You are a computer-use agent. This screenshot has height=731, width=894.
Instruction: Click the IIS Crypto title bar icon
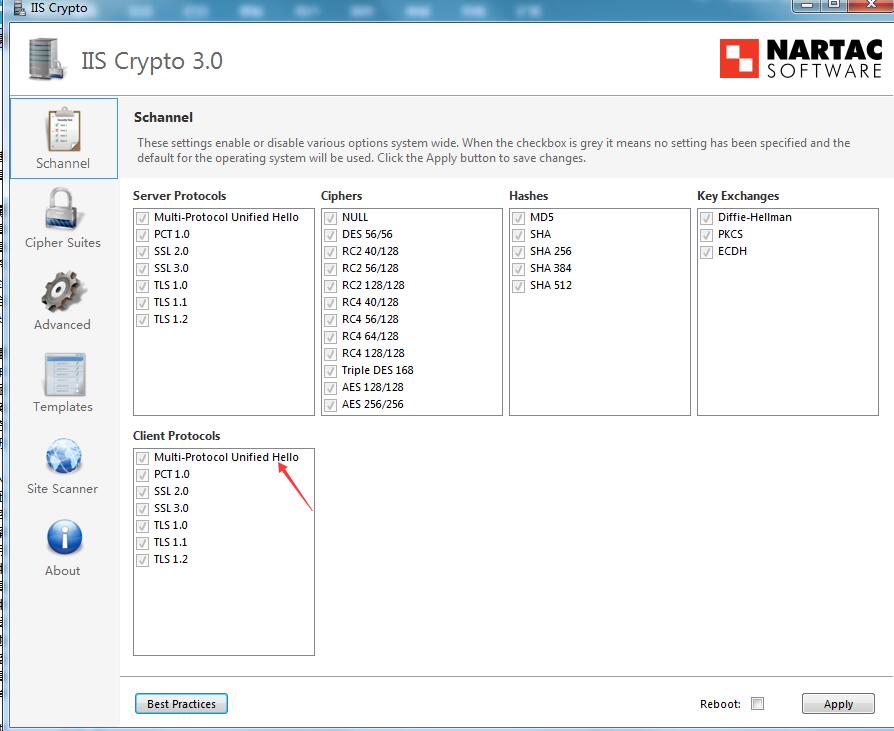[9, 8]
